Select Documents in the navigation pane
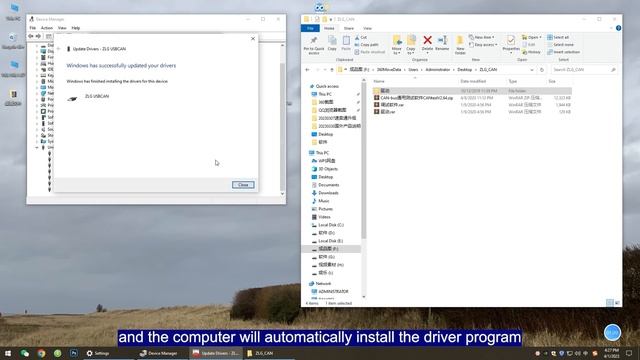The height and width of the screenshot is (360, 640). 328,185
